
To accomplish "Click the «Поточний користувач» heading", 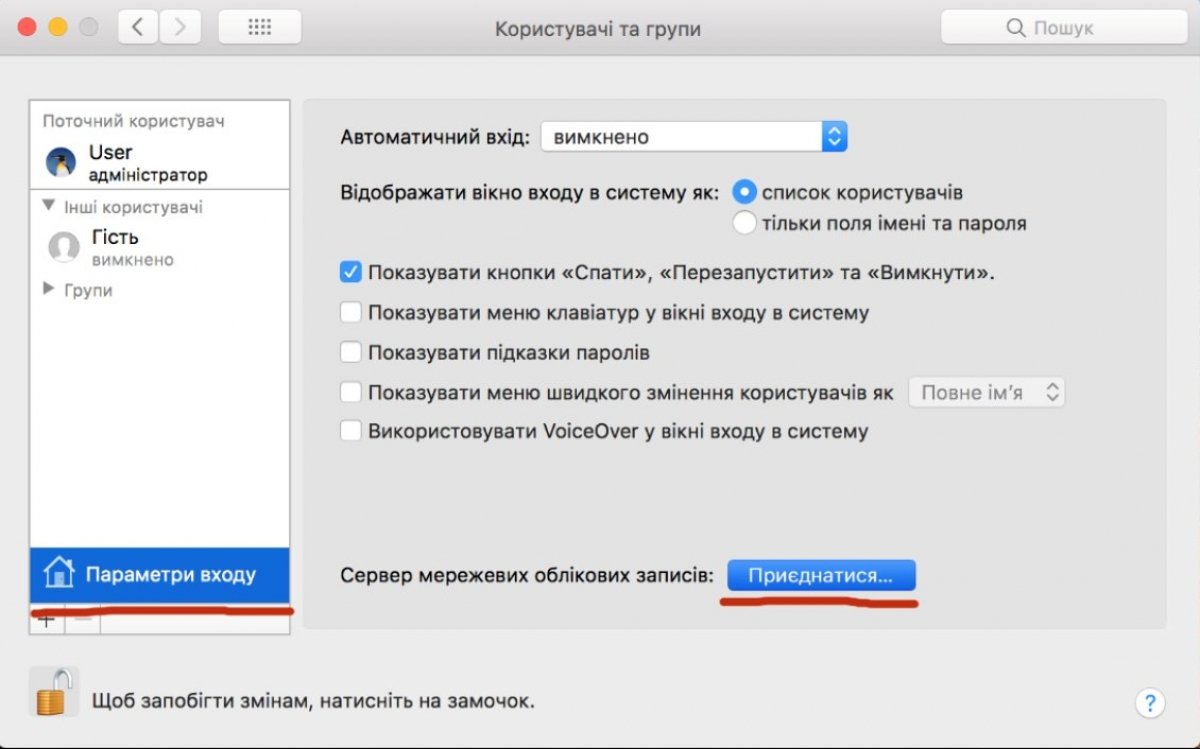I will point(134,121).
